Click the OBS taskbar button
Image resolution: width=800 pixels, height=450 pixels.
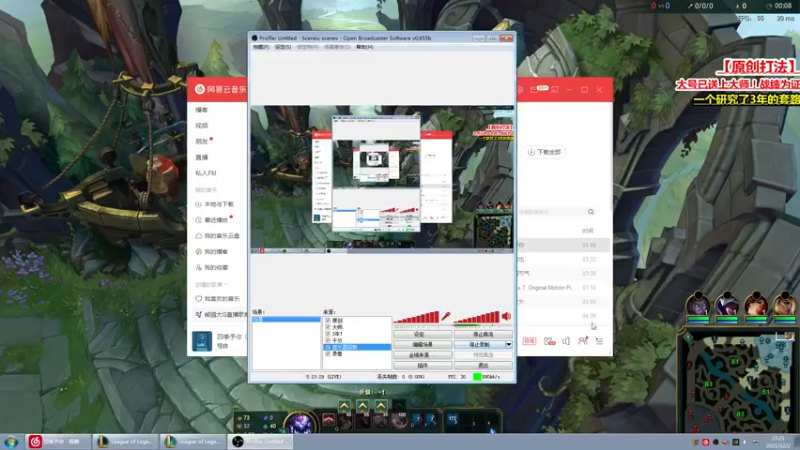(x=260, y=441)
